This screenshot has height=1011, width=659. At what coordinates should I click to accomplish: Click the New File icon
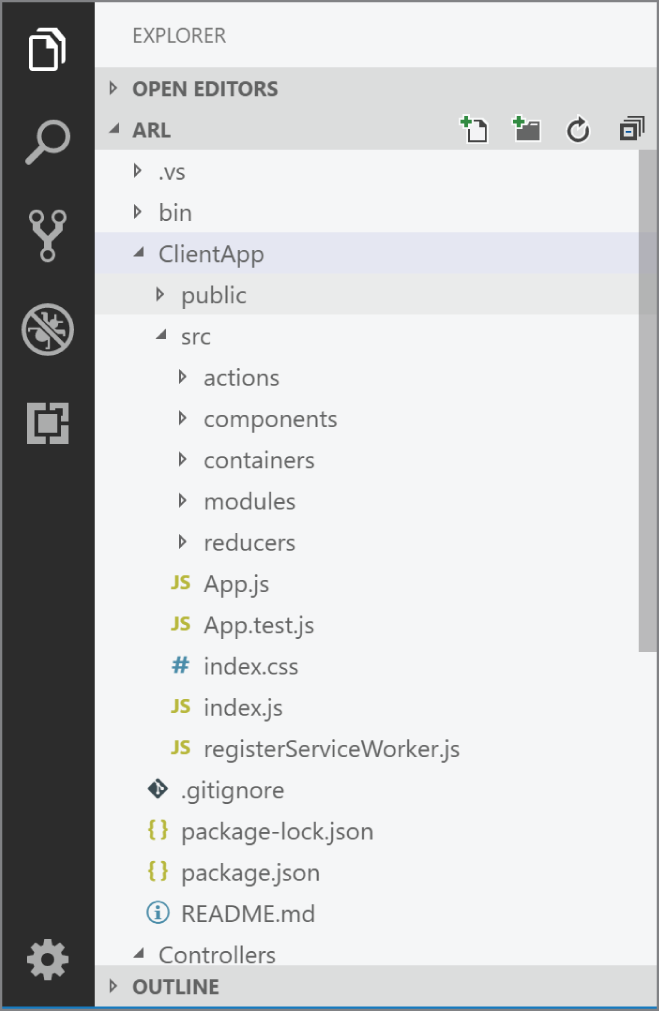click(x=474, y=129)
